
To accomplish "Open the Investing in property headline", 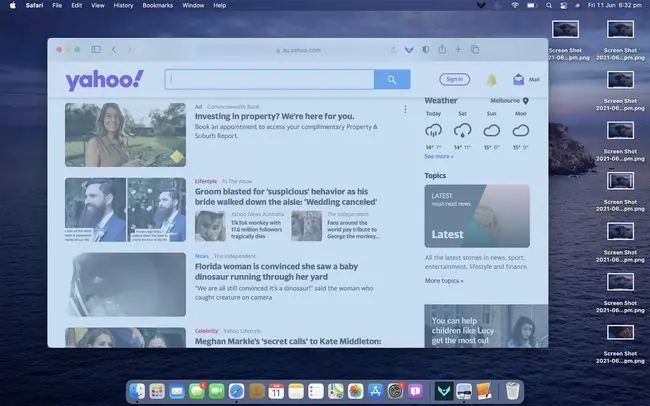I will (274, 116).
